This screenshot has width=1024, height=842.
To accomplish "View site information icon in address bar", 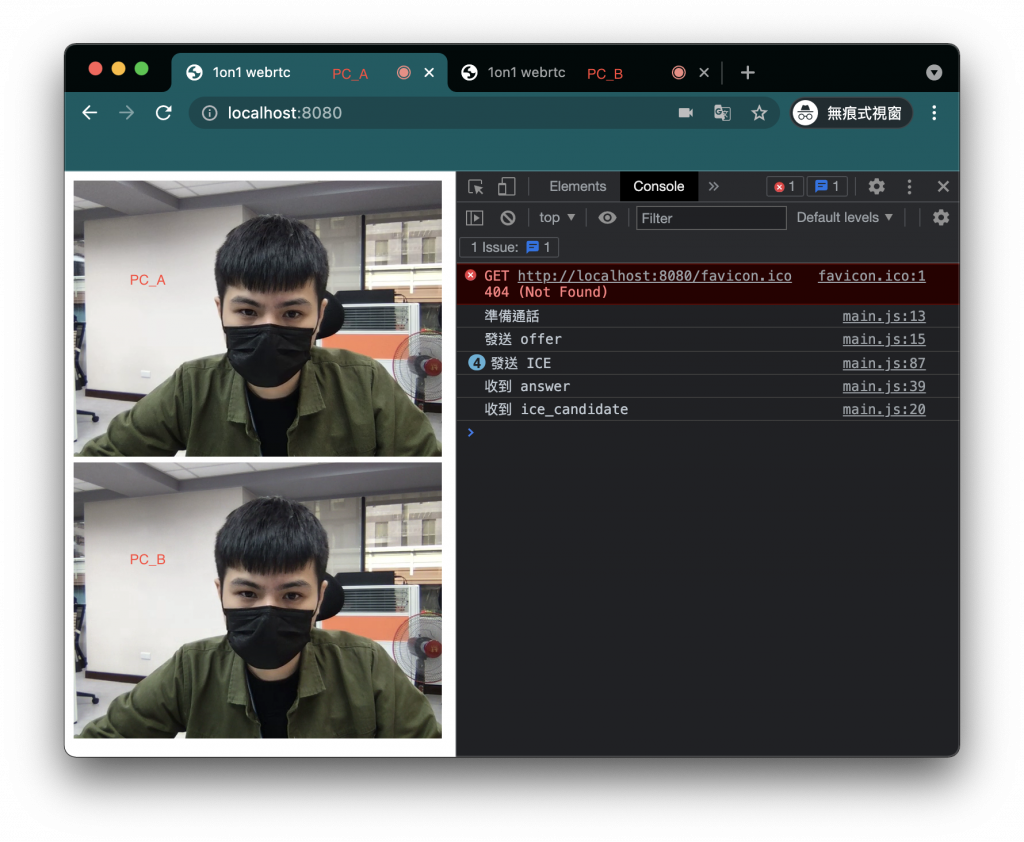I will (210, 113).
